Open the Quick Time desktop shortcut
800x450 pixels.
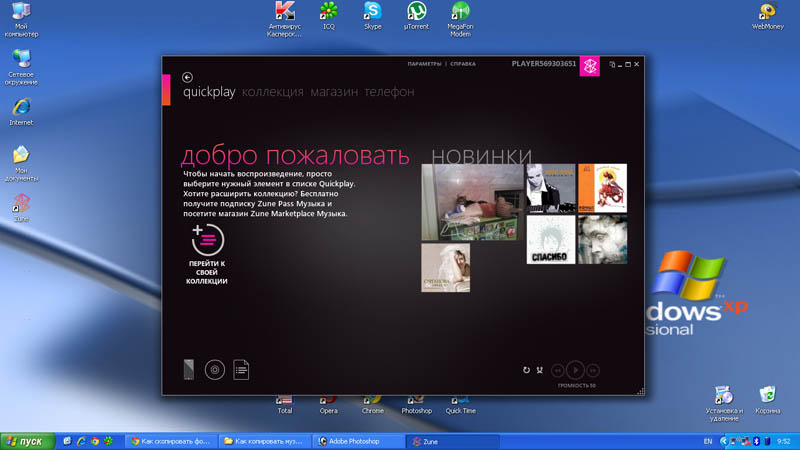point(460,406)
